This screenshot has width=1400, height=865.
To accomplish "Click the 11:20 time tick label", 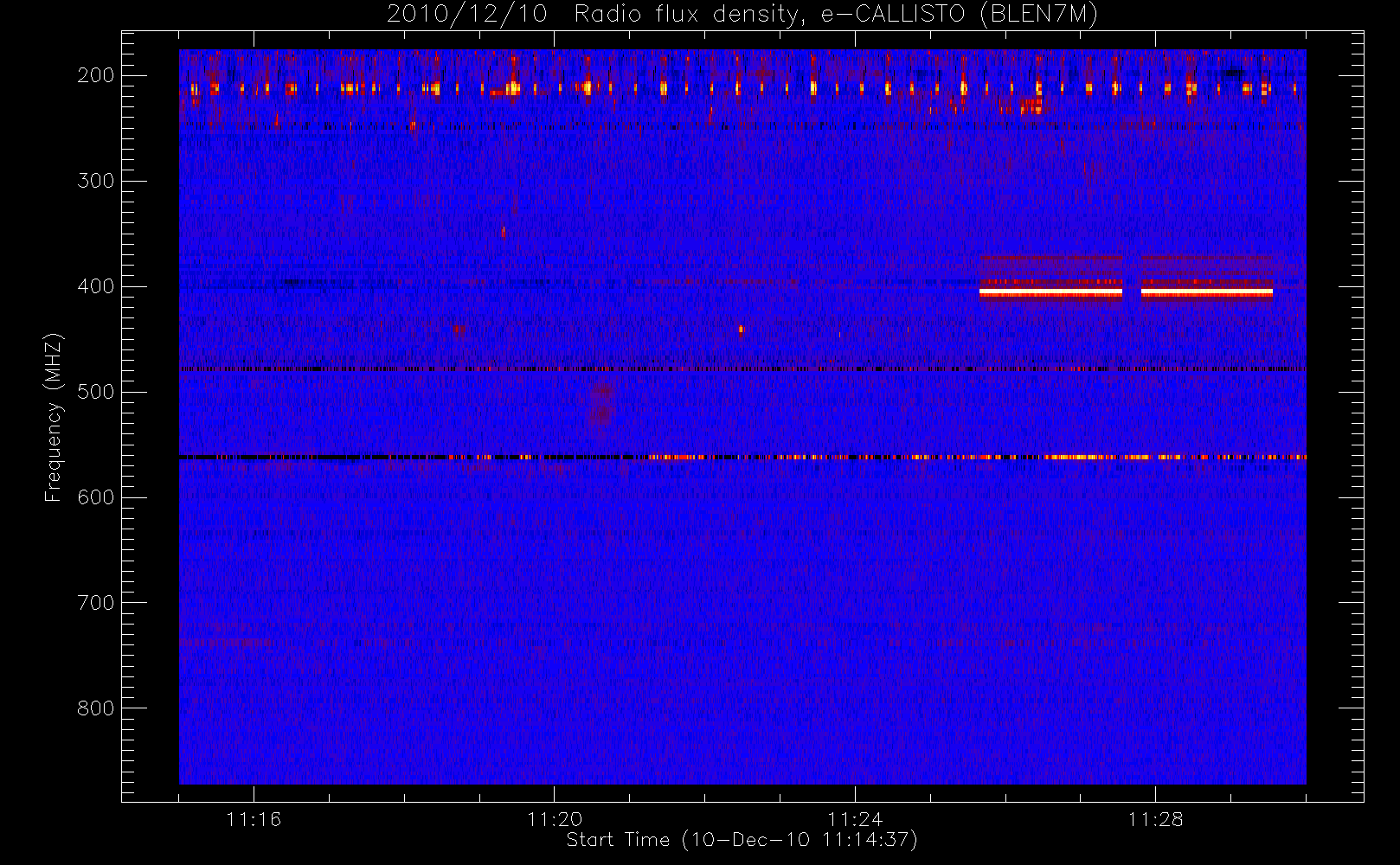I will pos(555,819).
